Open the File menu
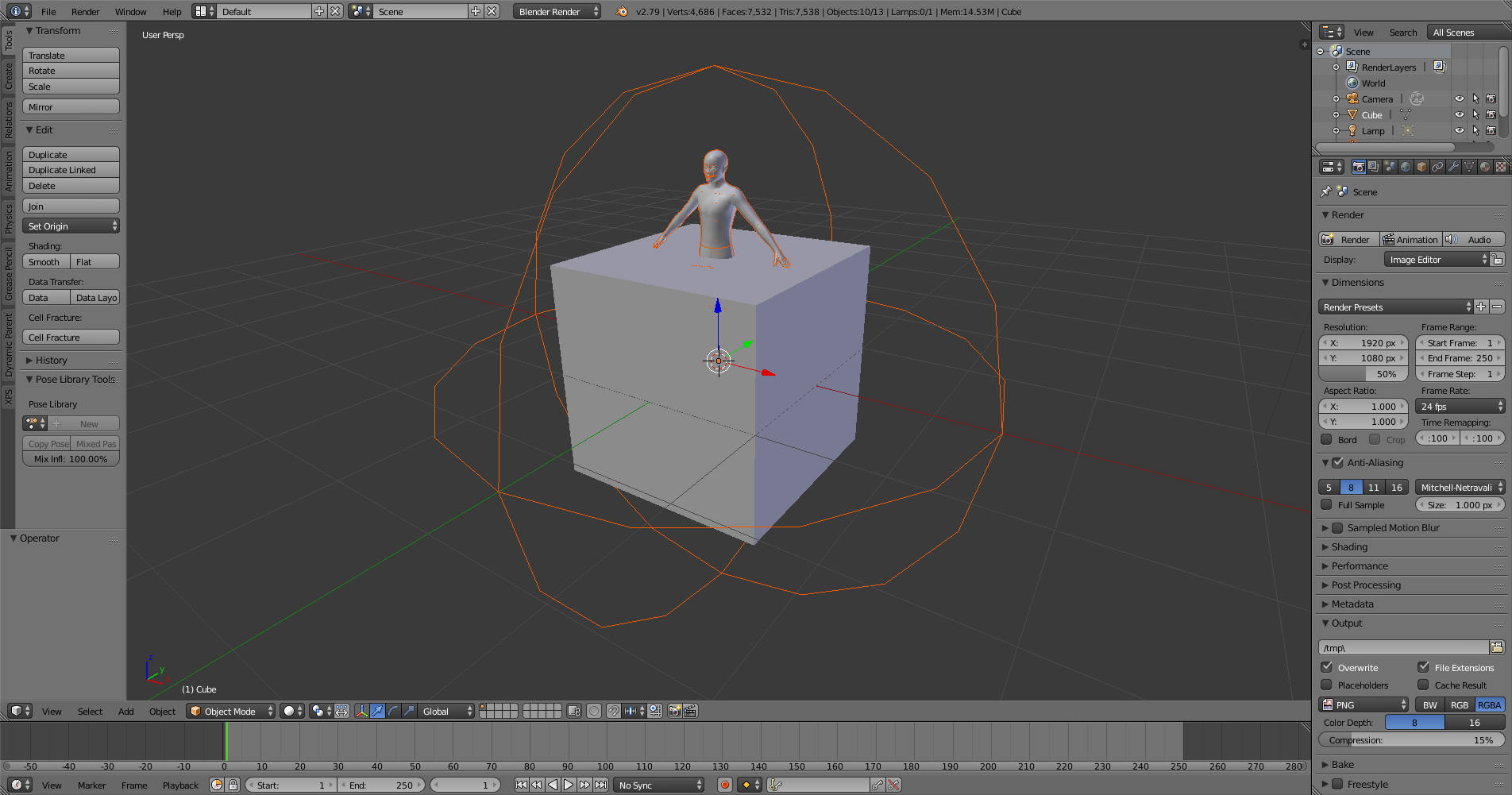Image resolution: width=1512 pixels, height=795 pixels. tap(48, 11)
